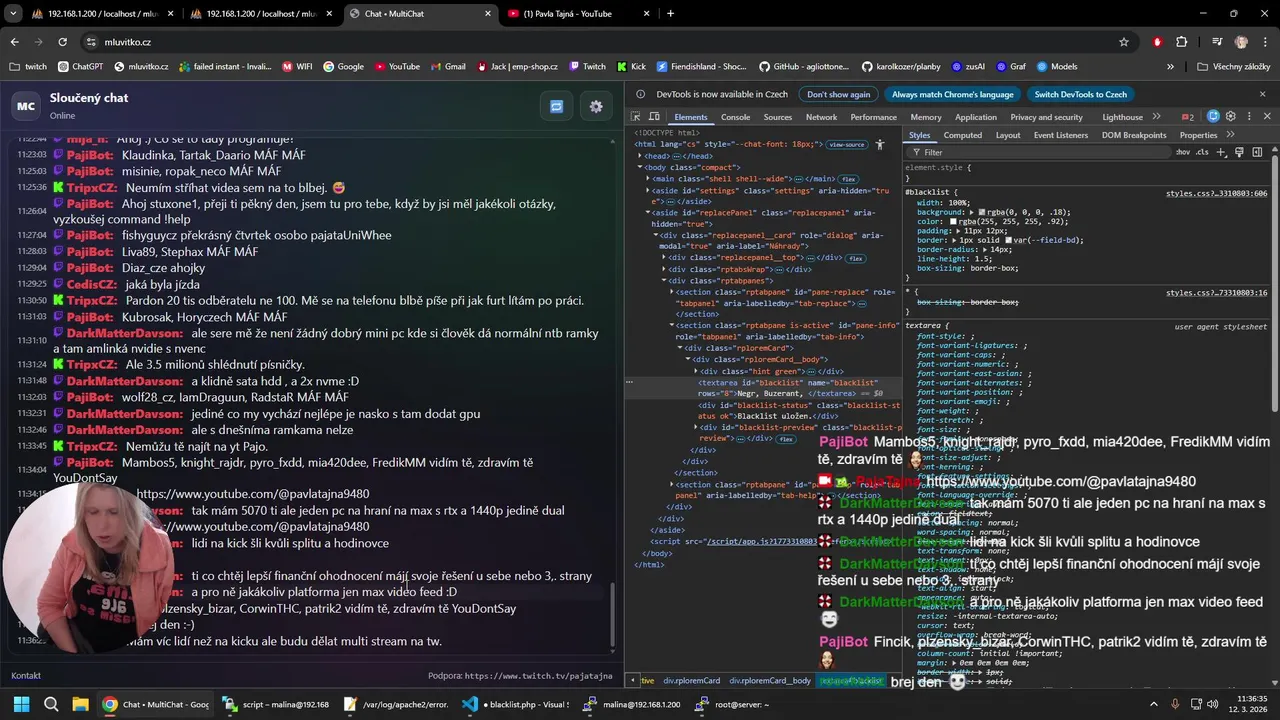Click the Don't show again button

pyautogui.click(x=839, y=94)
